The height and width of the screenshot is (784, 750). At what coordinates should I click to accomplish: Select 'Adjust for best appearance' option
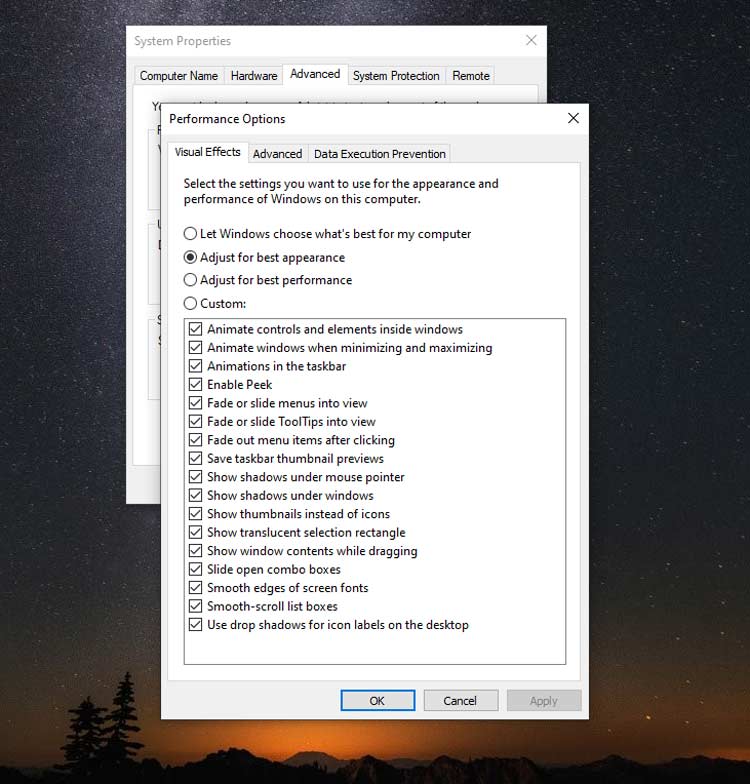click(x=191, y=257)
